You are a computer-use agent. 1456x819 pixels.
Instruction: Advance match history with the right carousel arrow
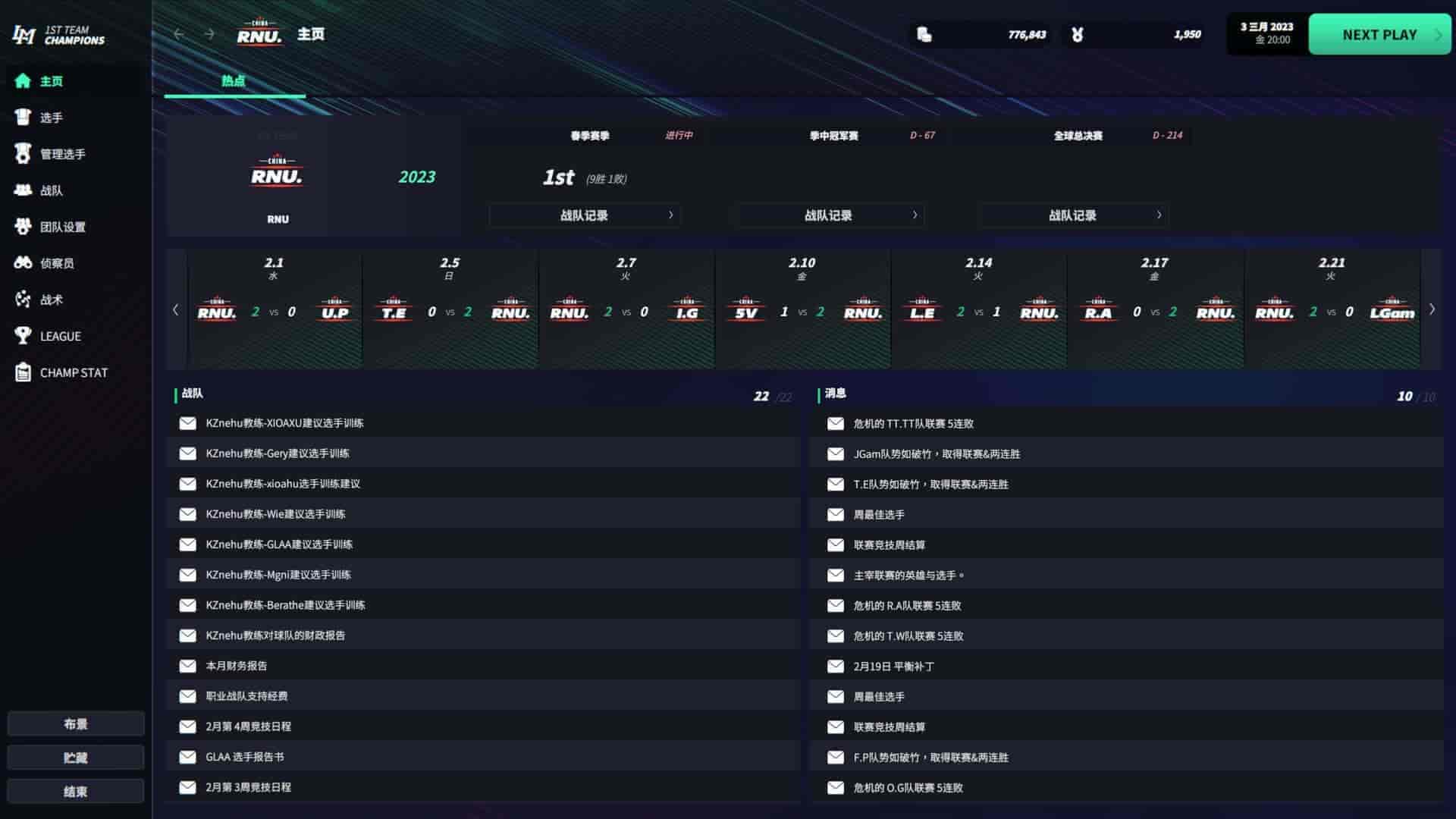pyautogui.click(x=1432, y=310)
